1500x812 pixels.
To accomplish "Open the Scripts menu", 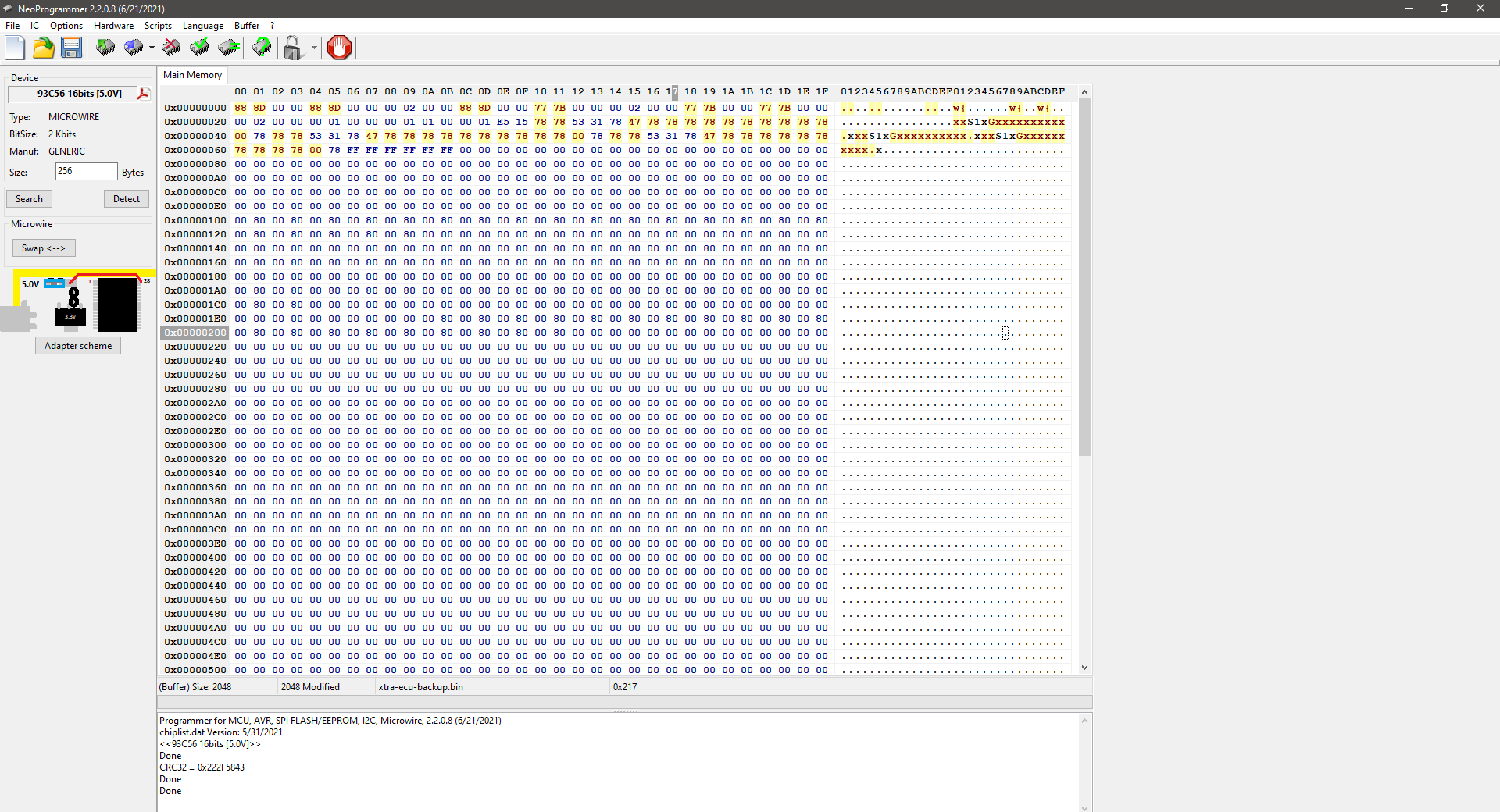I will 158,26.
